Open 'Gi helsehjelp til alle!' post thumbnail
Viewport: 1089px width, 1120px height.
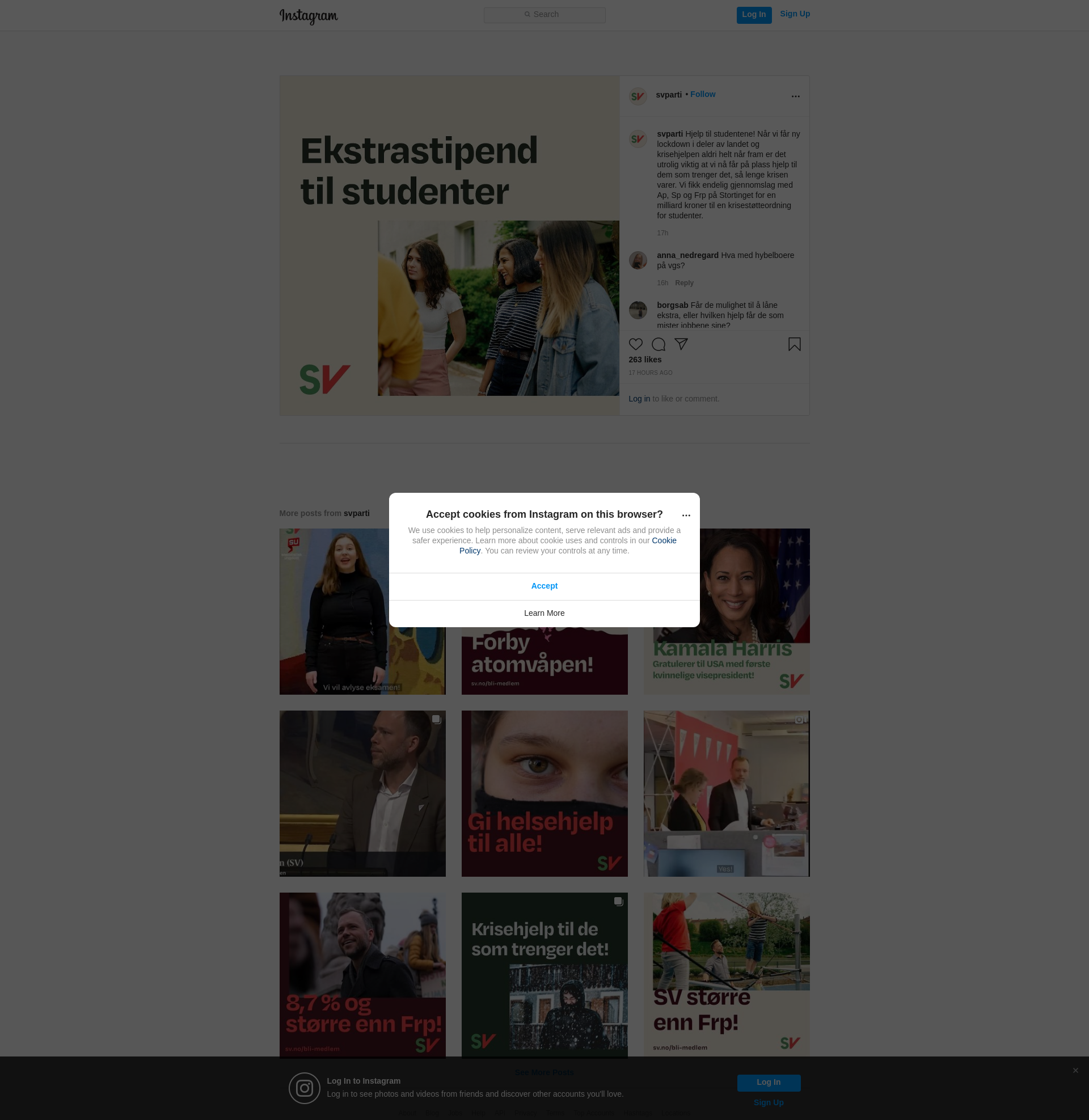click(x=544, y=793)
